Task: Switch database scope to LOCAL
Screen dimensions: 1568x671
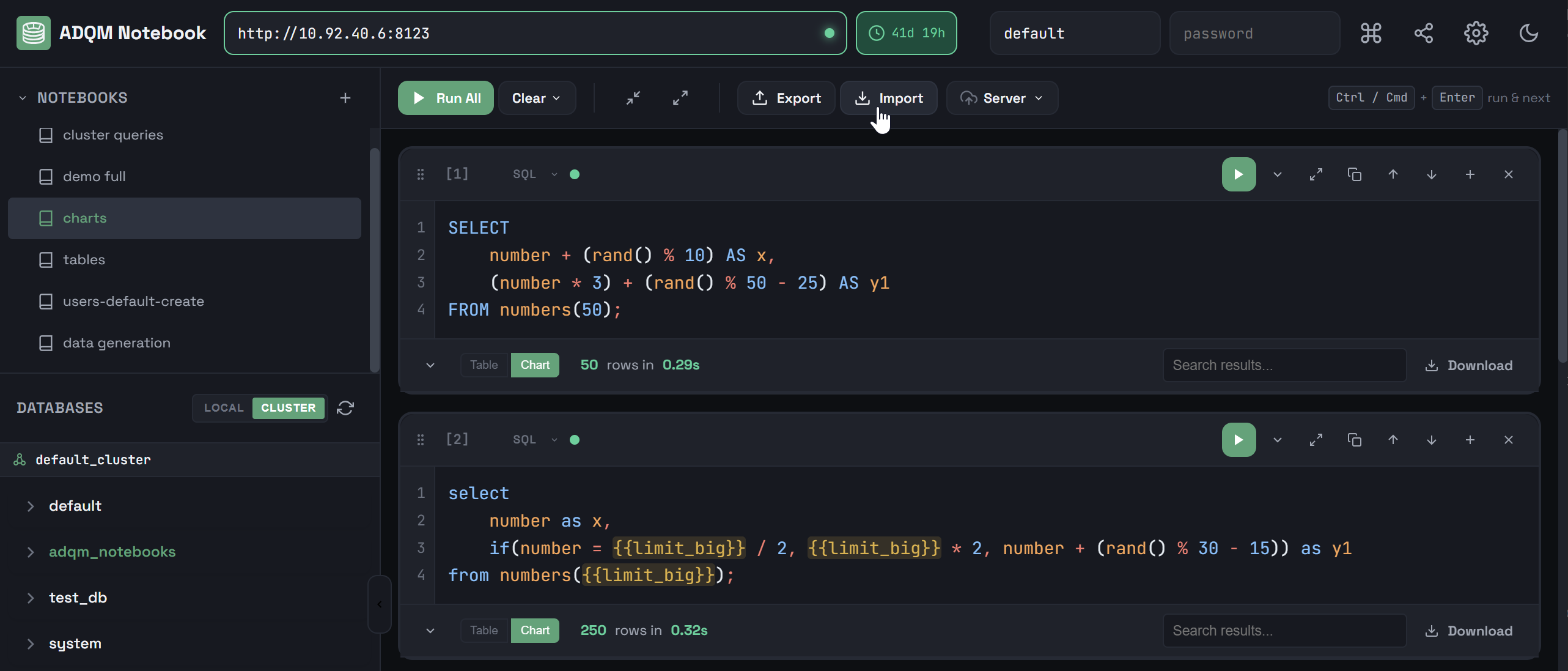Action: click(223, 408)
